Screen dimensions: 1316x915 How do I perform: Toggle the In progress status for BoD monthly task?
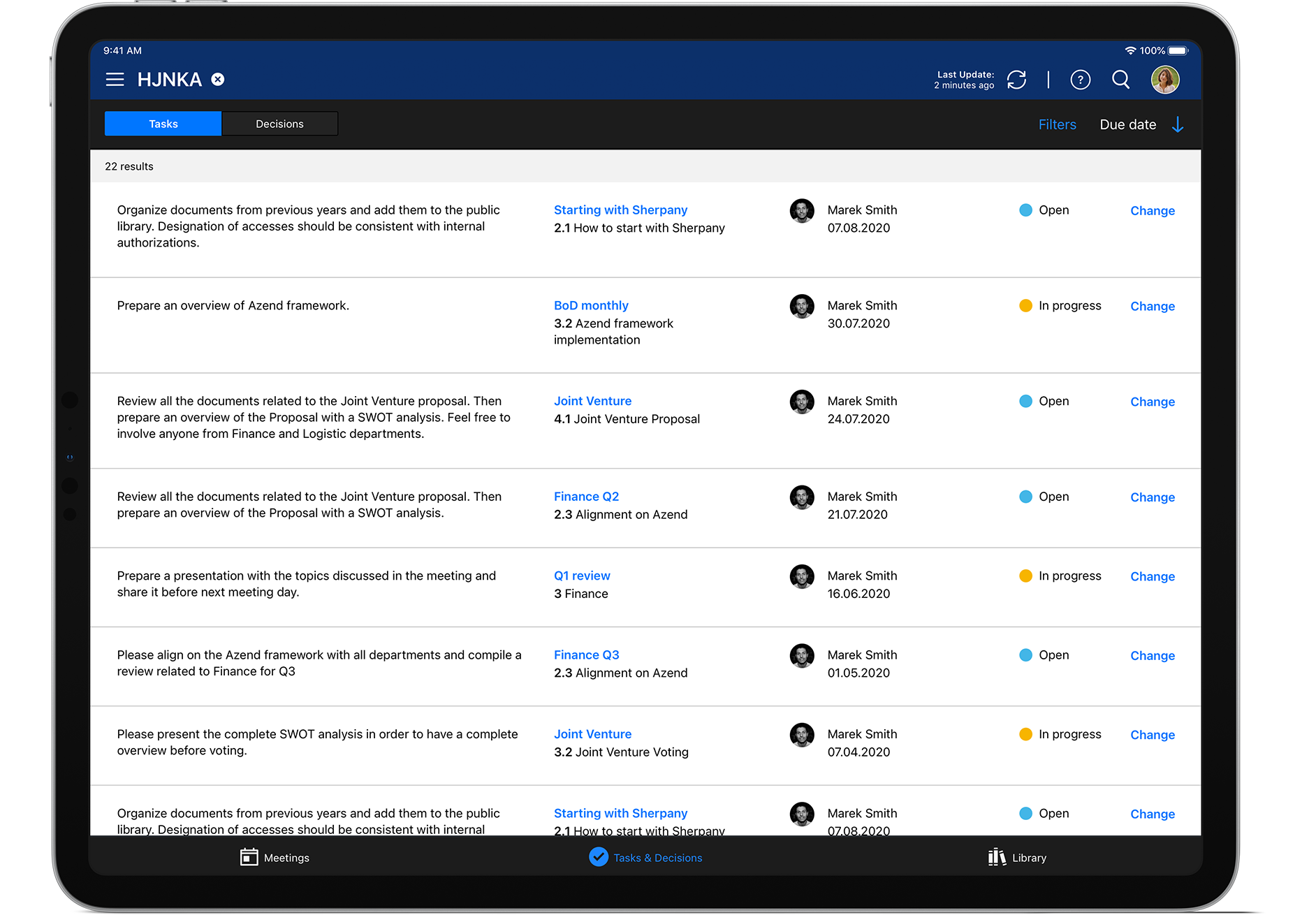[x=1025, y=305]
